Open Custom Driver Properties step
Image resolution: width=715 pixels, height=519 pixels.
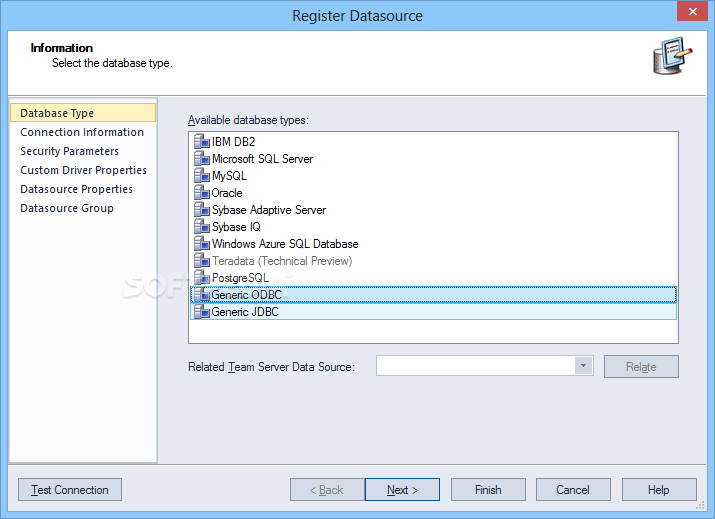coord(83,170)
